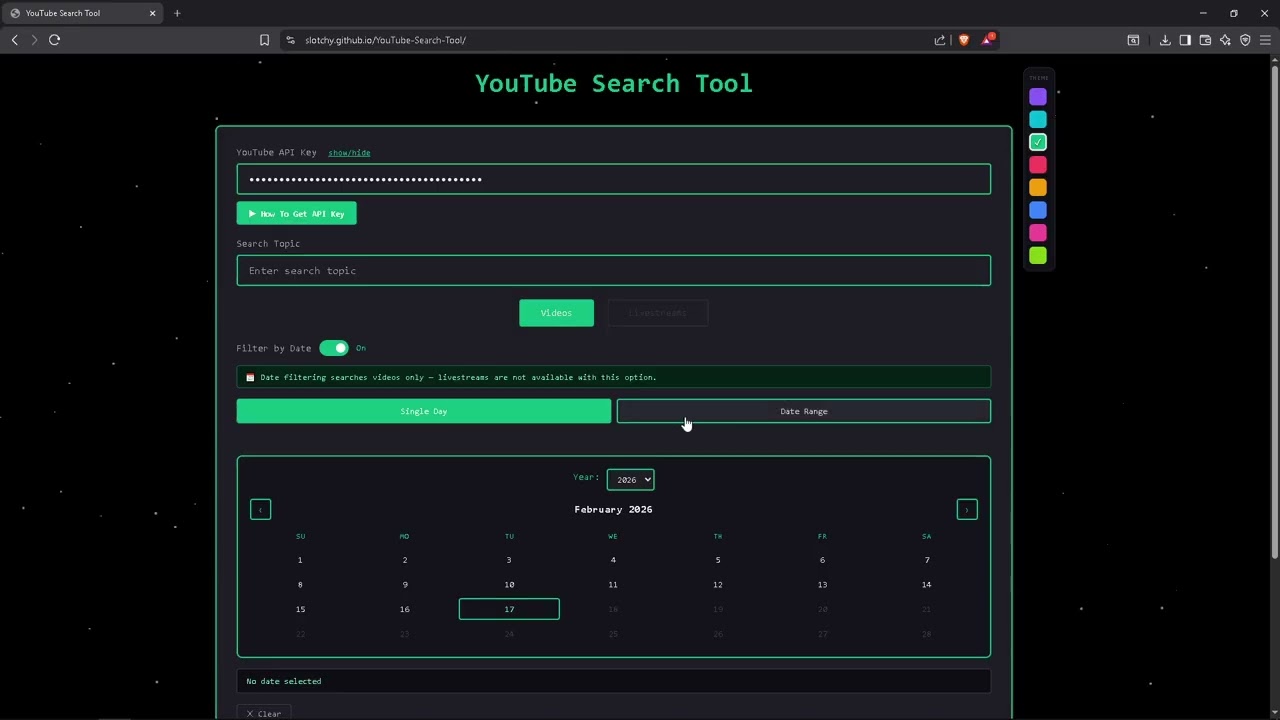This screenshot has width=1280, height=720.
Task: Pick the red theme swatch
Action: [x=1038, y=165]
